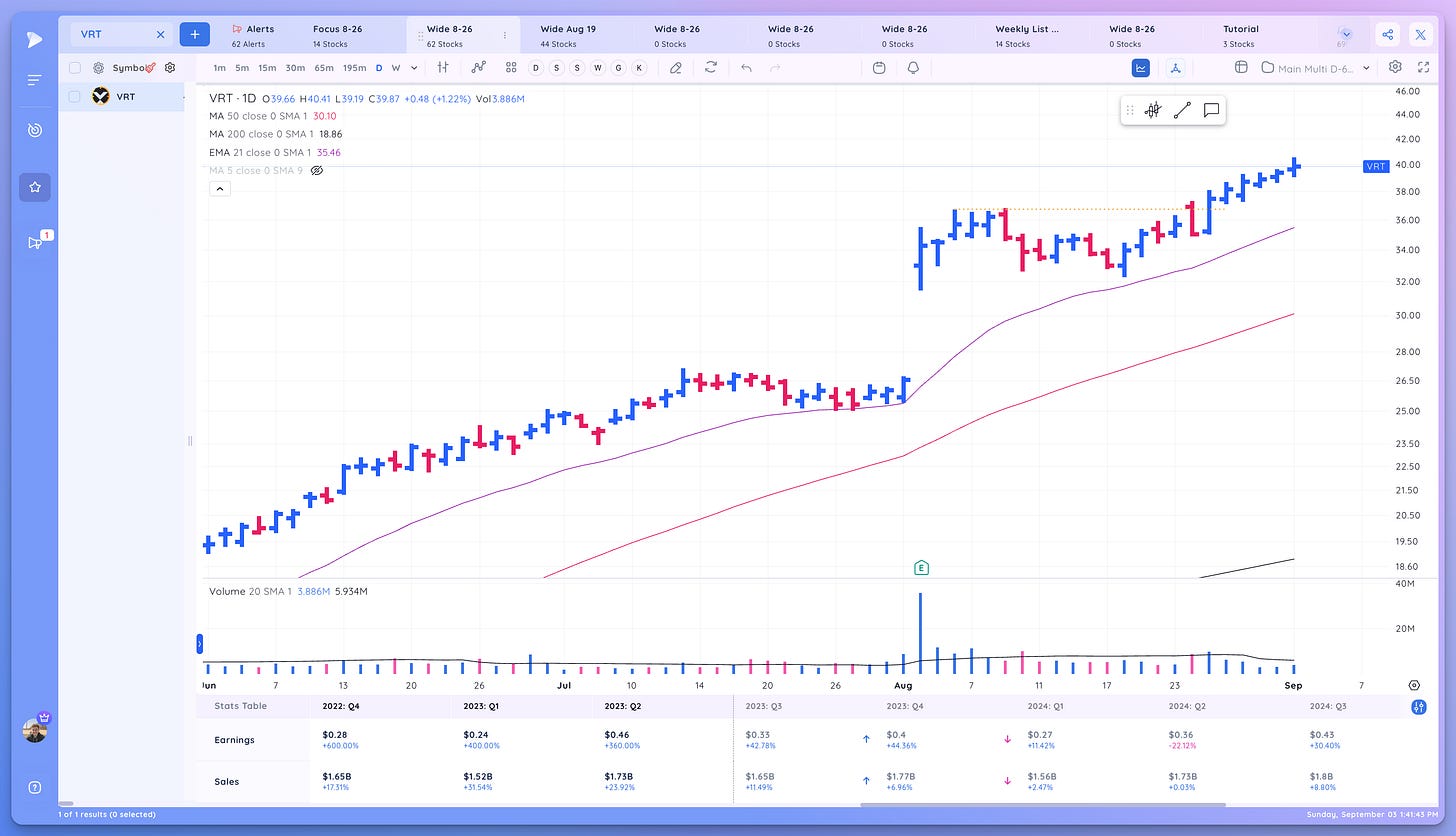Select the eraser tool icon
The height and width of the screenshot is (836, 1456).
click(x=676, y=68)
